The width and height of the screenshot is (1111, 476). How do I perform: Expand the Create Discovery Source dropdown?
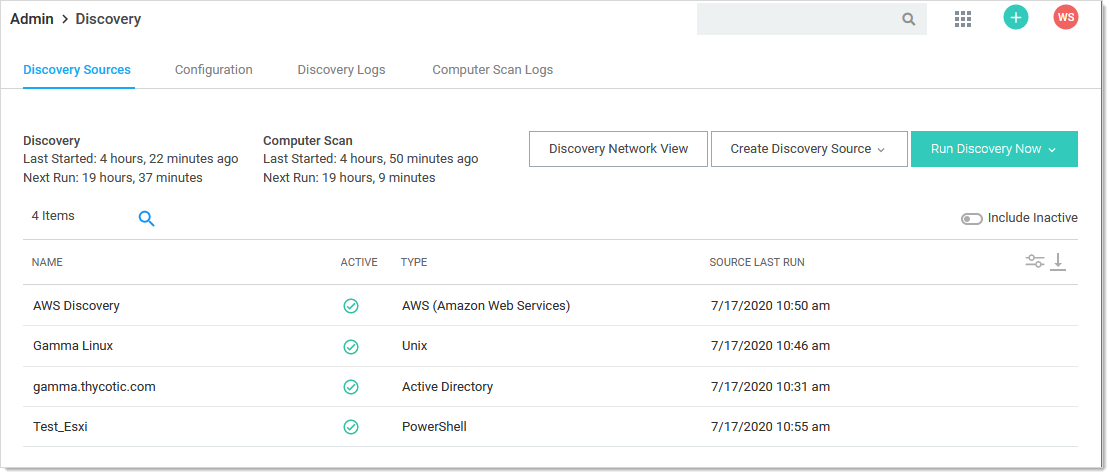coord(808,149)
